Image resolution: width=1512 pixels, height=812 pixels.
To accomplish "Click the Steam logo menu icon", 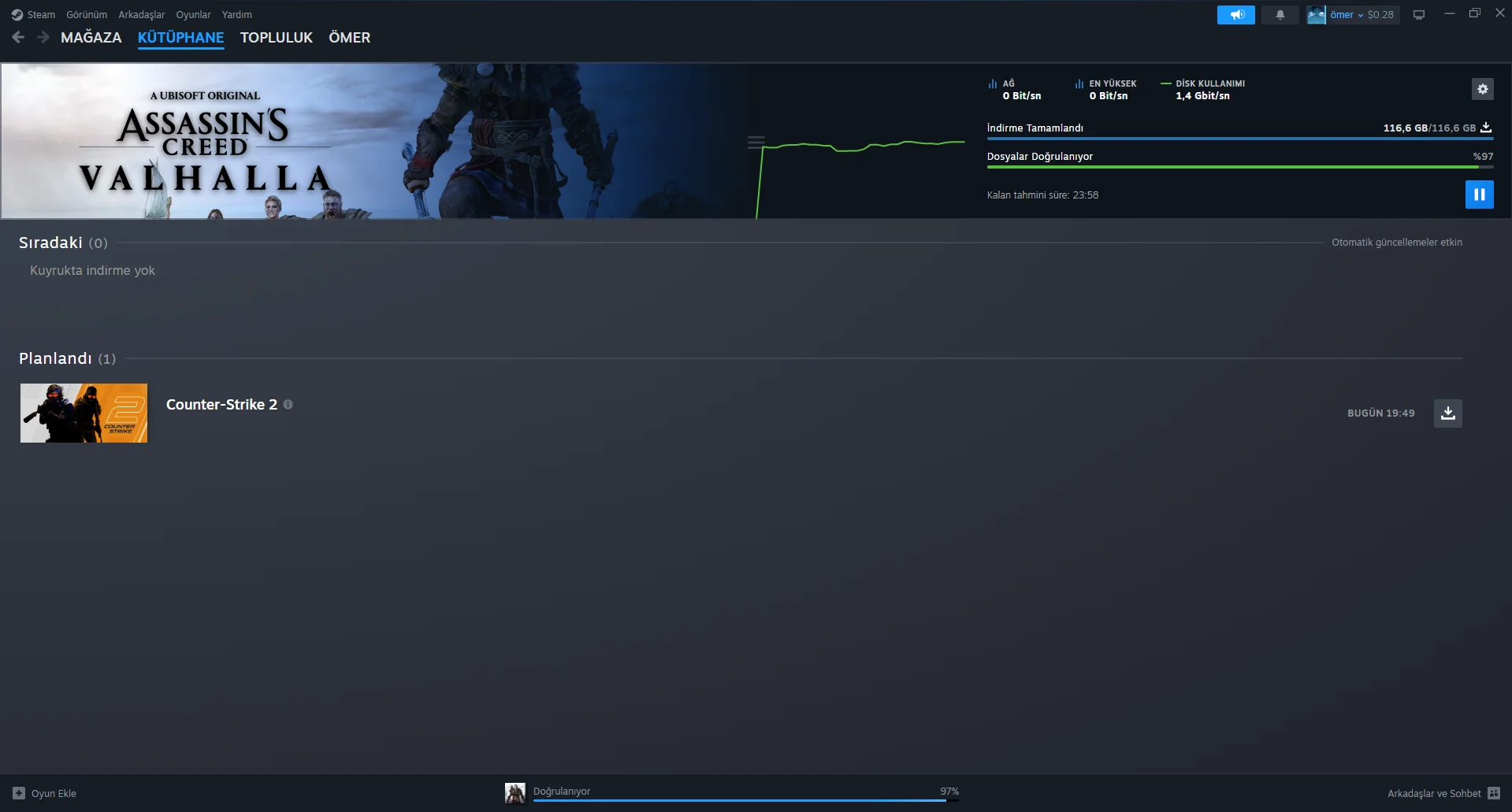I will [17, 15].
